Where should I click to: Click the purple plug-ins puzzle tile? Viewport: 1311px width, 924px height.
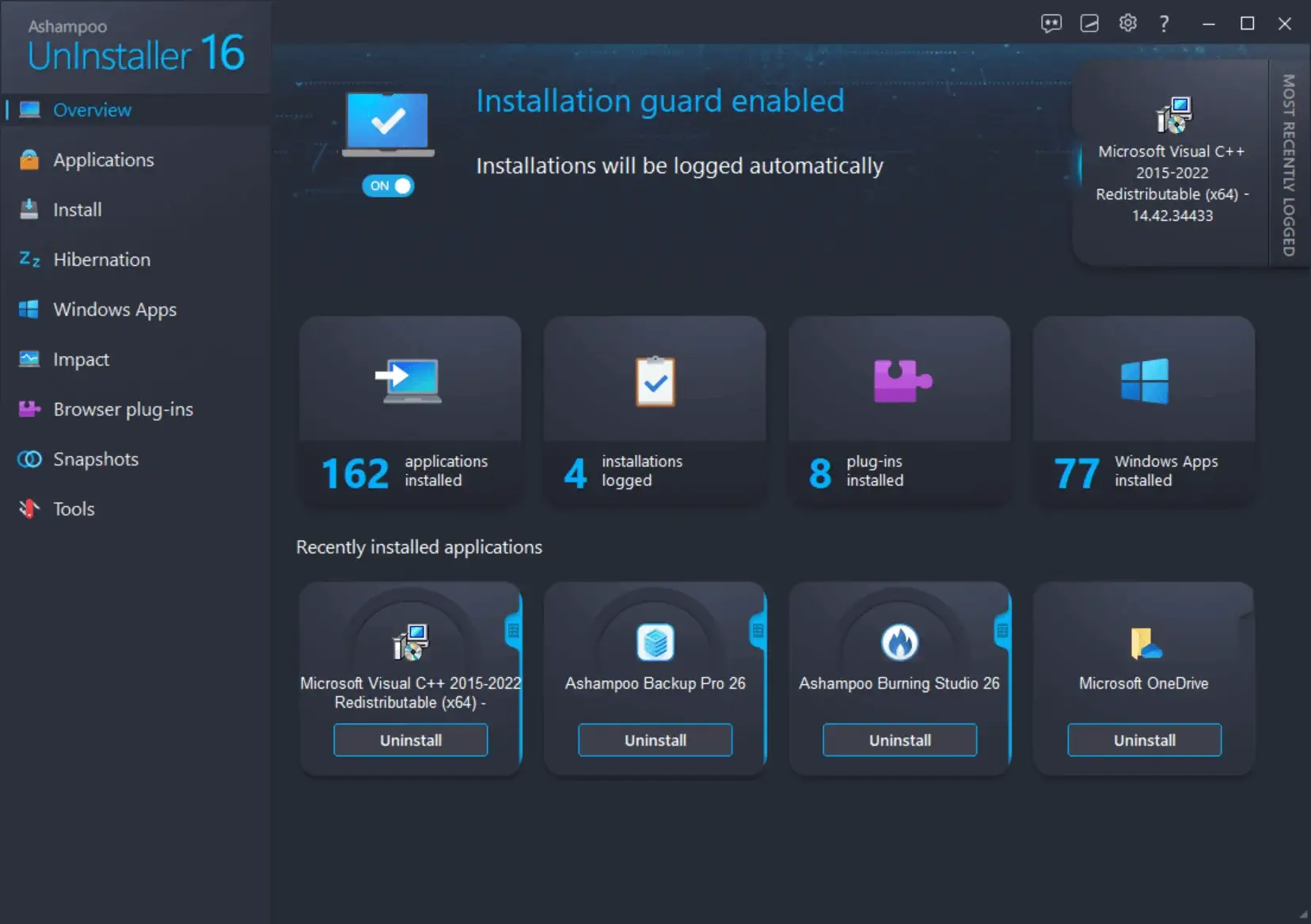899,410
